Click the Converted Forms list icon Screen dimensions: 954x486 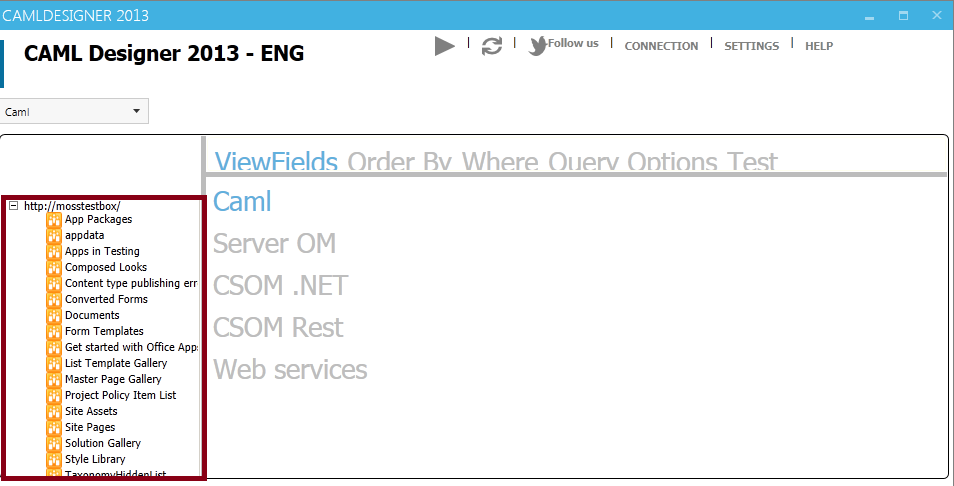[54, 299]
